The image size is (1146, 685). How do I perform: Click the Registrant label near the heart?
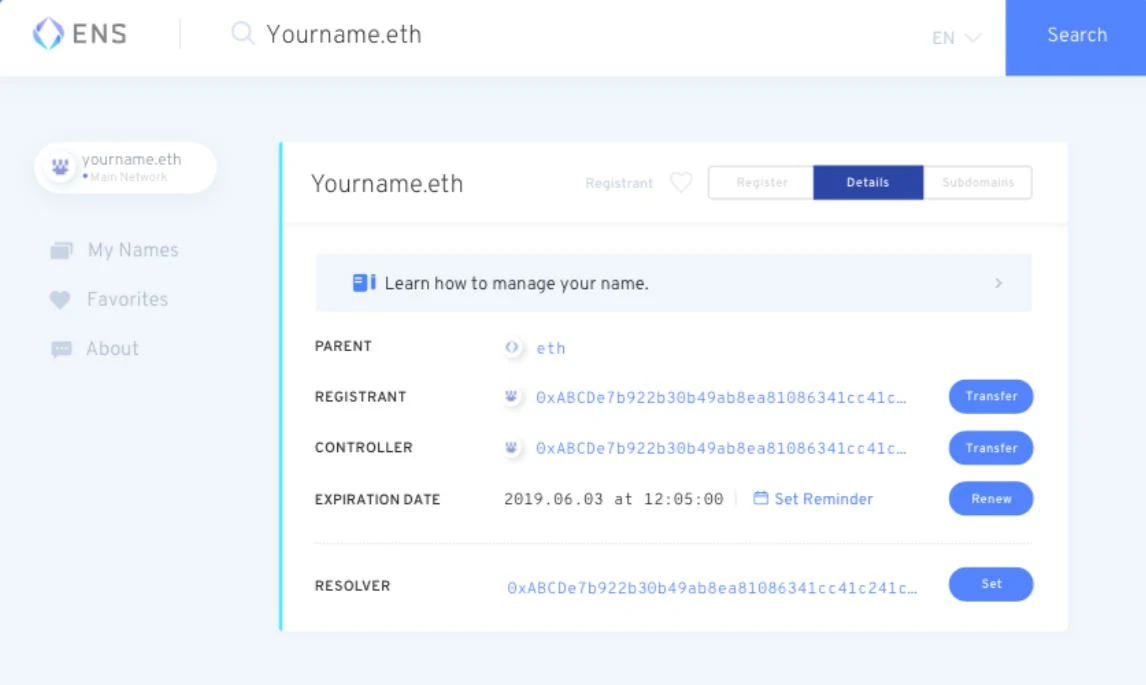tap(618, 183)
